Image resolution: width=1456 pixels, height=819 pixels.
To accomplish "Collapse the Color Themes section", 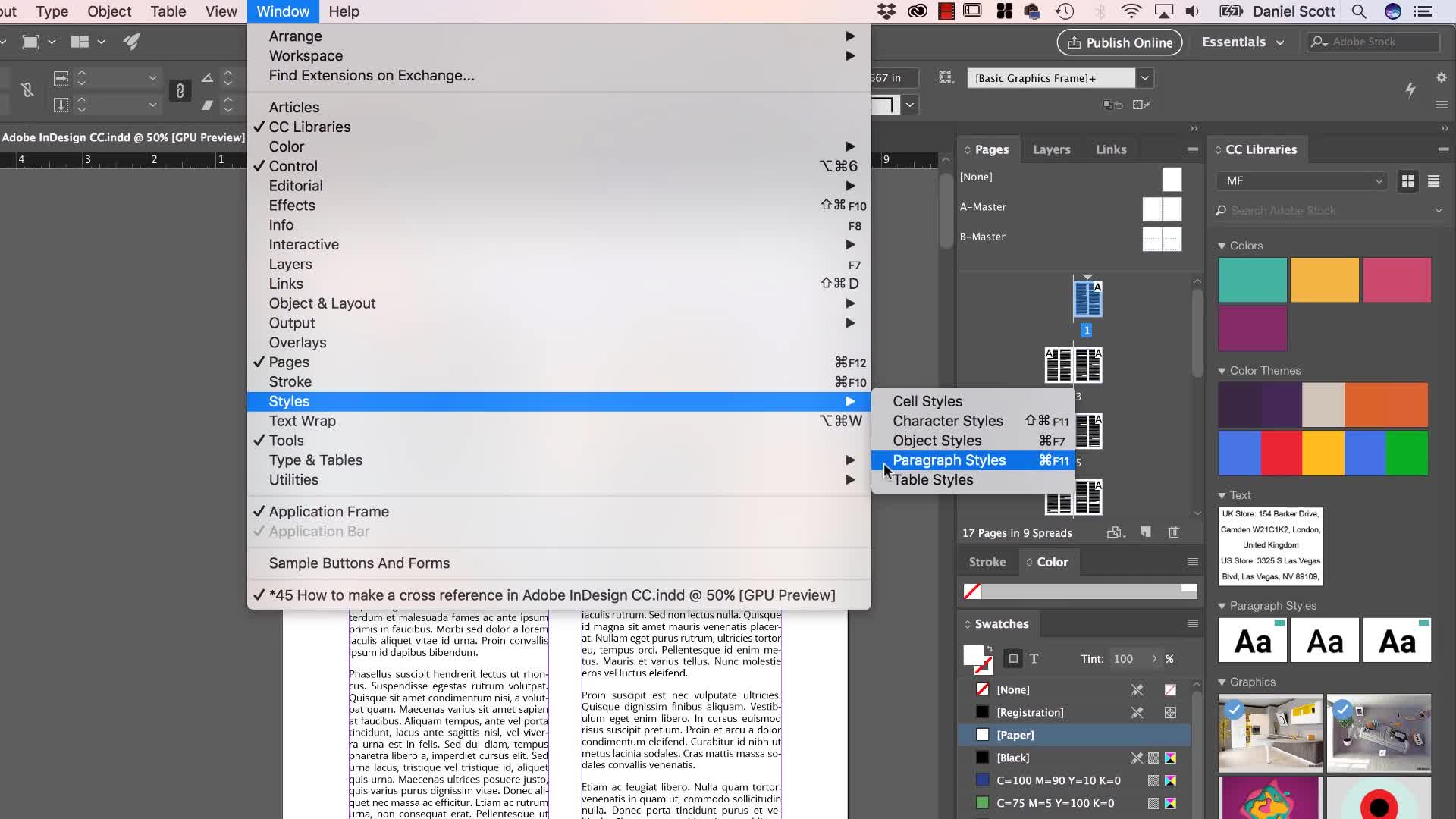I will [x=1222, y=372].
